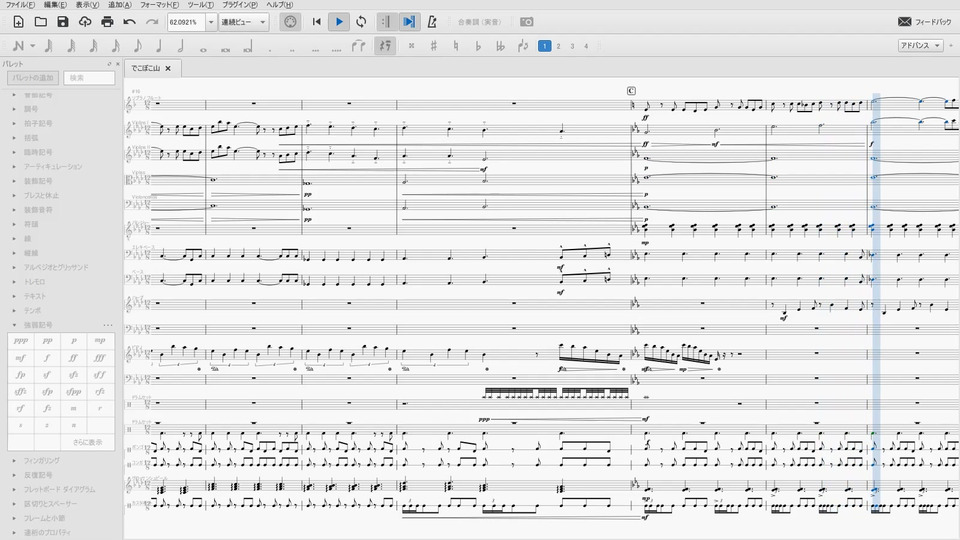Flip note stem direction
Screen dimensions: 960x540
tap(522, 46)
